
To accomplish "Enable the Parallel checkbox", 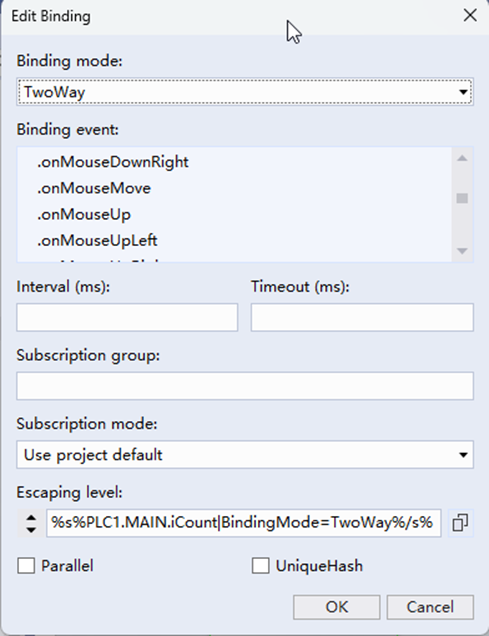I will point(26,565).
